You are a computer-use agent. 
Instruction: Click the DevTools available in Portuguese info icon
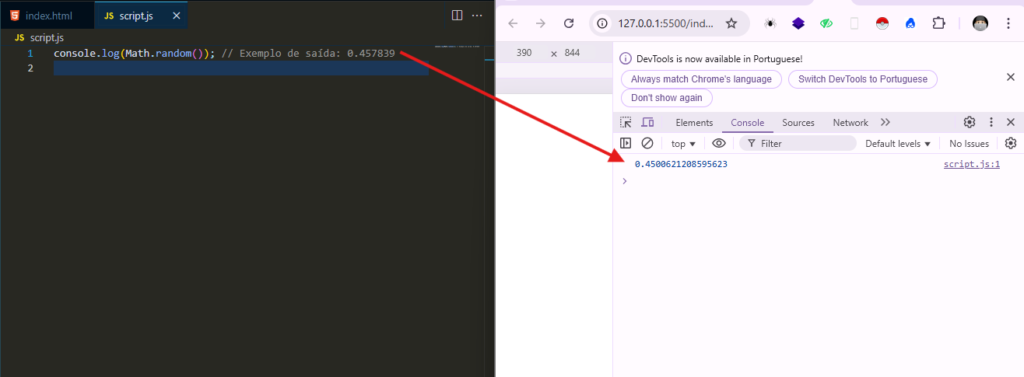click(625, 59)
